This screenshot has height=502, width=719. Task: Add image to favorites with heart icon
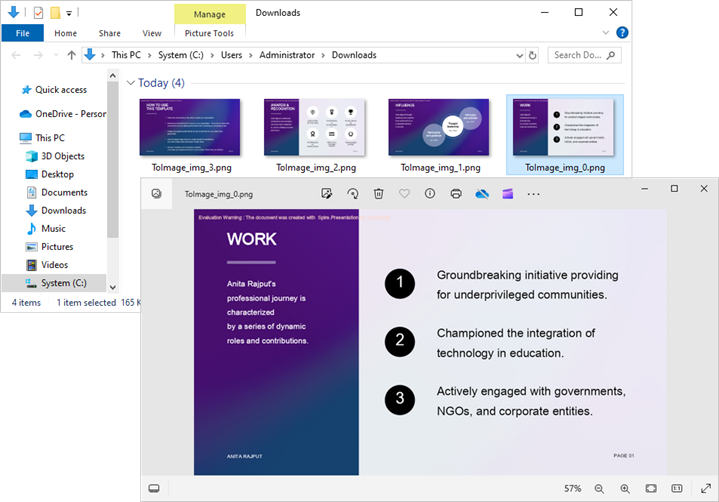pos(404,194)
